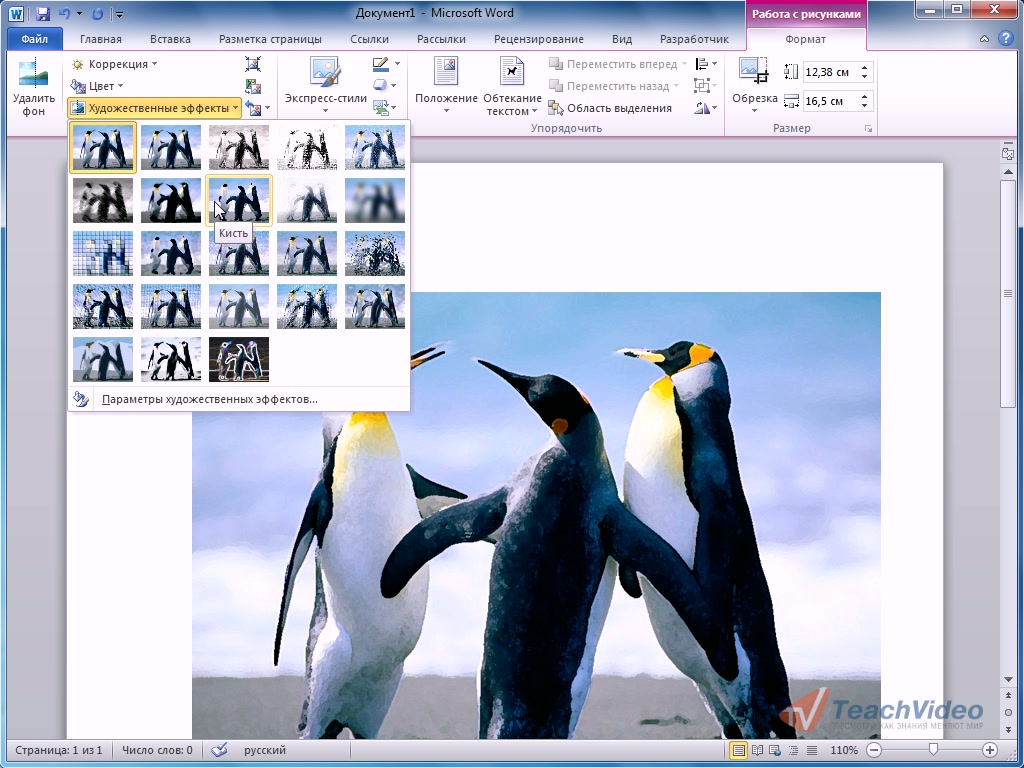1024x768 pixels.
Task: Click the Crop (Обрезка) icon
Action: (x=754, y=71)
